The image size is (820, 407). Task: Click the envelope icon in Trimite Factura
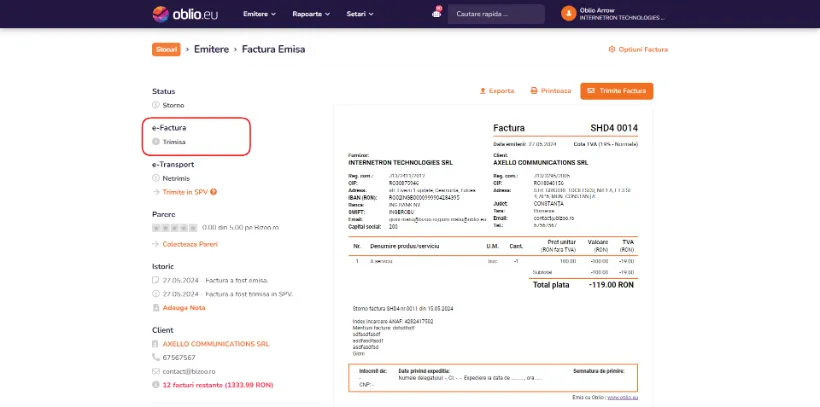point(591,91)
